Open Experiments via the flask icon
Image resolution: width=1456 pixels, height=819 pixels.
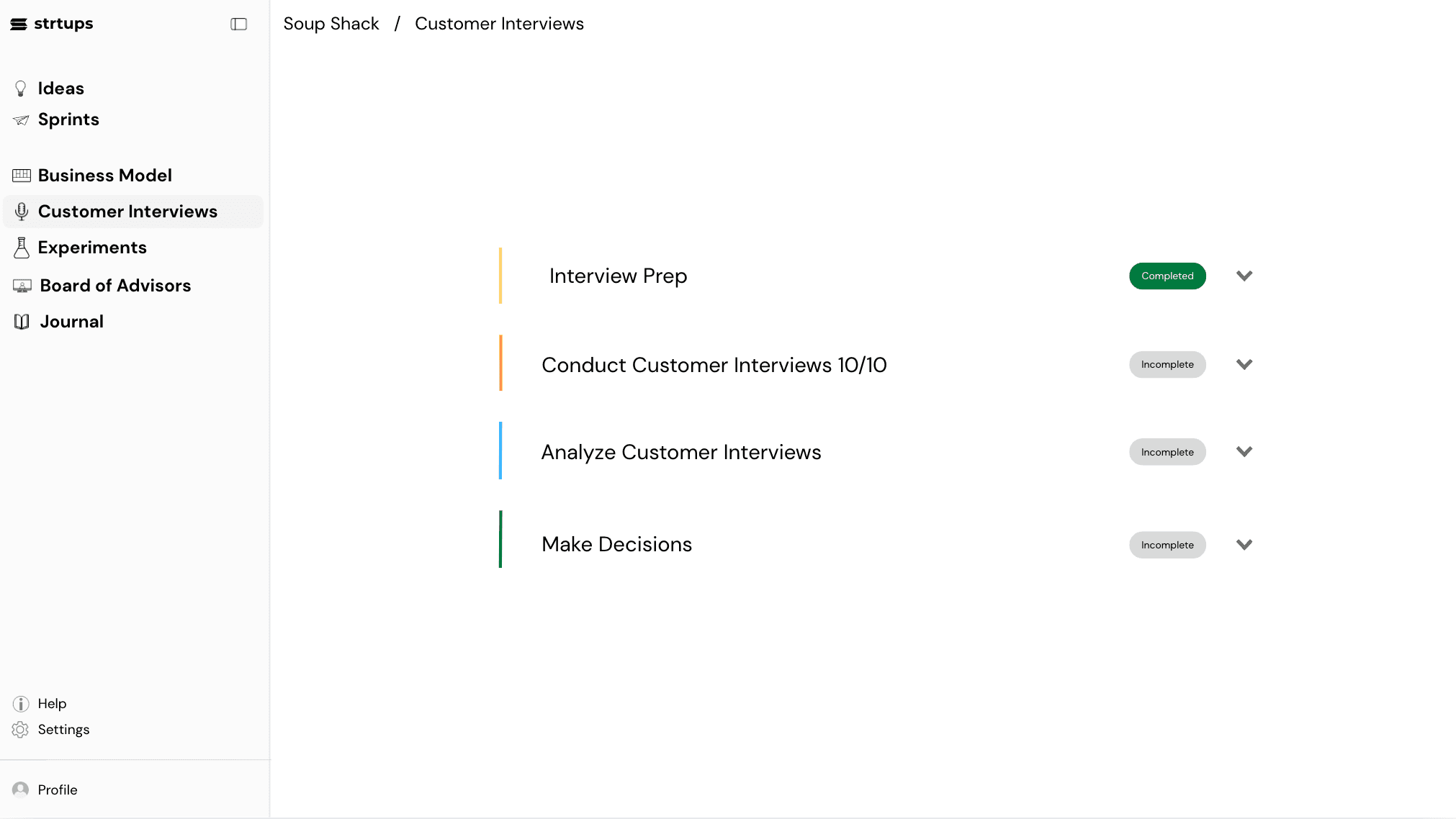tap(21, 247)
